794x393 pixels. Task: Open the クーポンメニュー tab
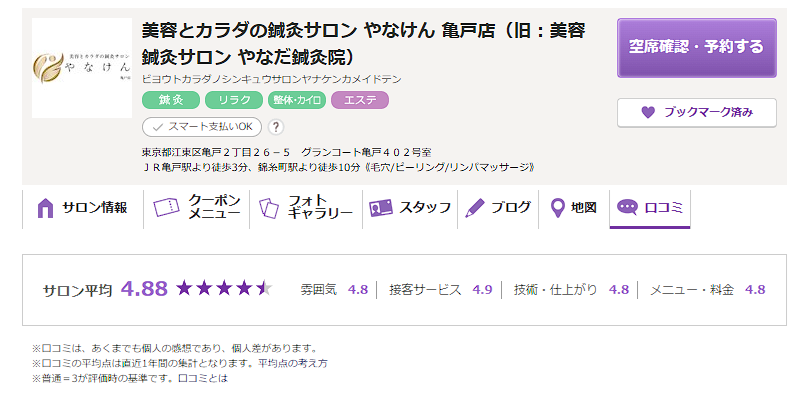pyautogui.click(x=196, y=208)
